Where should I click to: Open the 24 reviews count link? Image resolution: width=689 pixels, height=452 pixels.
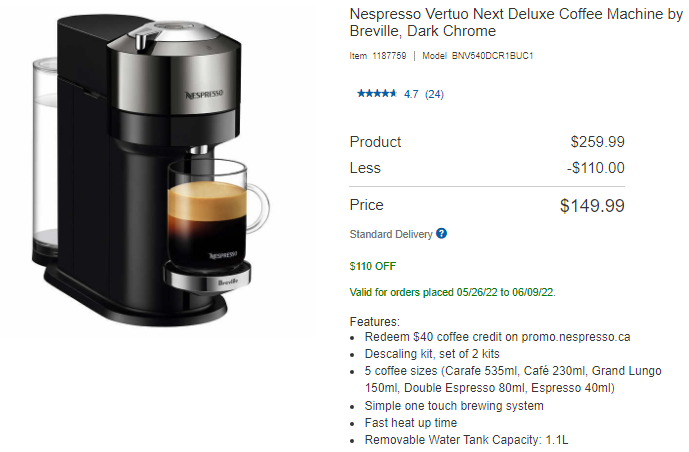click(x=434, y=94)
